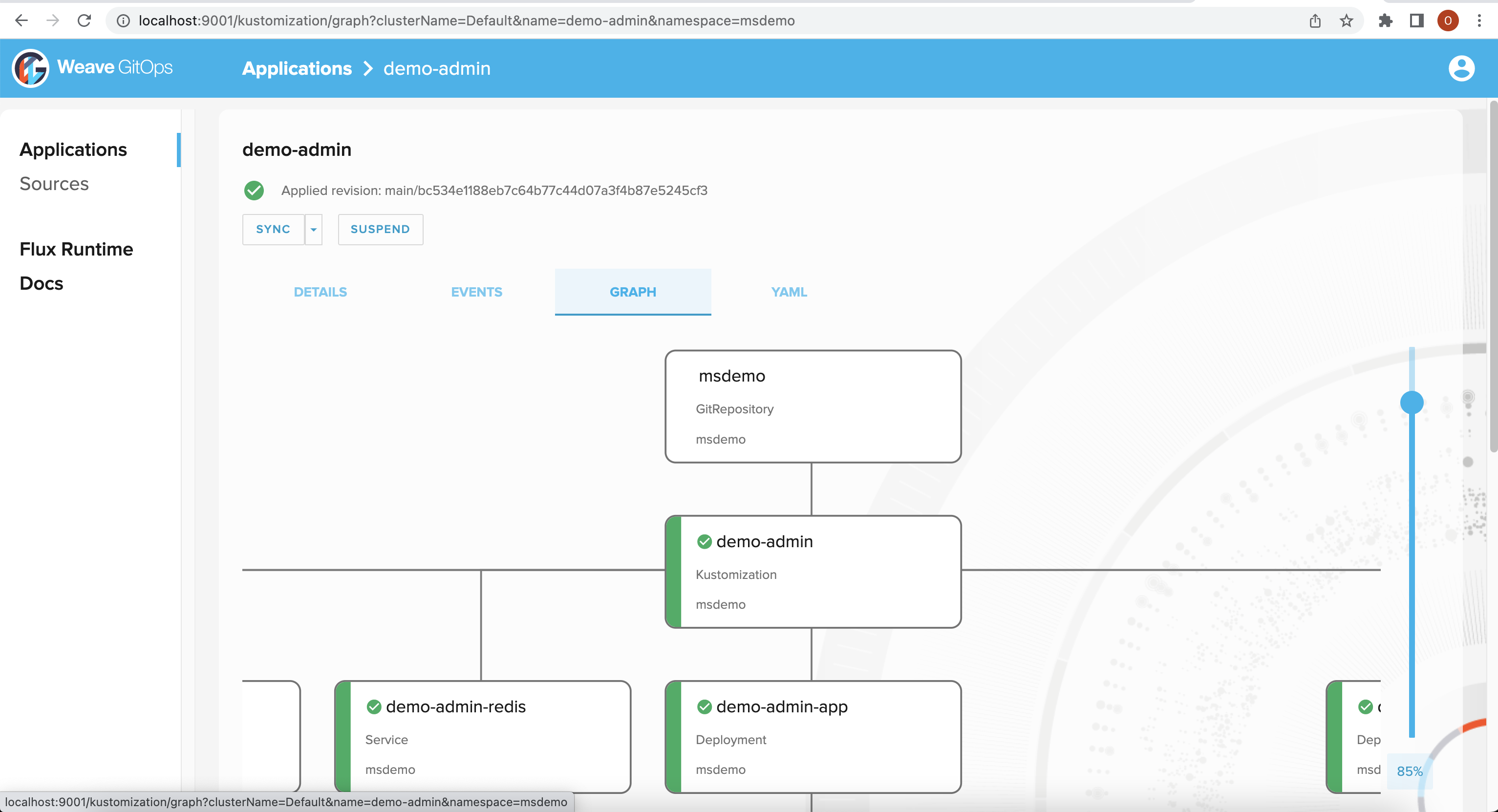Click the Weave GitOps logo icon
1498x812 pixels.
pos(30,68)
